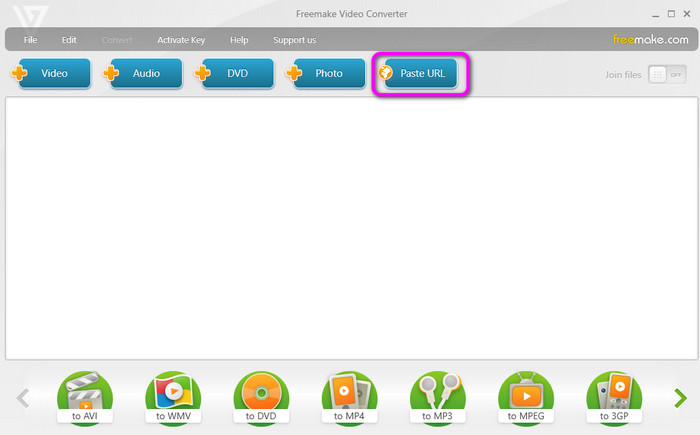Show previous output formats with gray arrow

(x=23, y=398)
